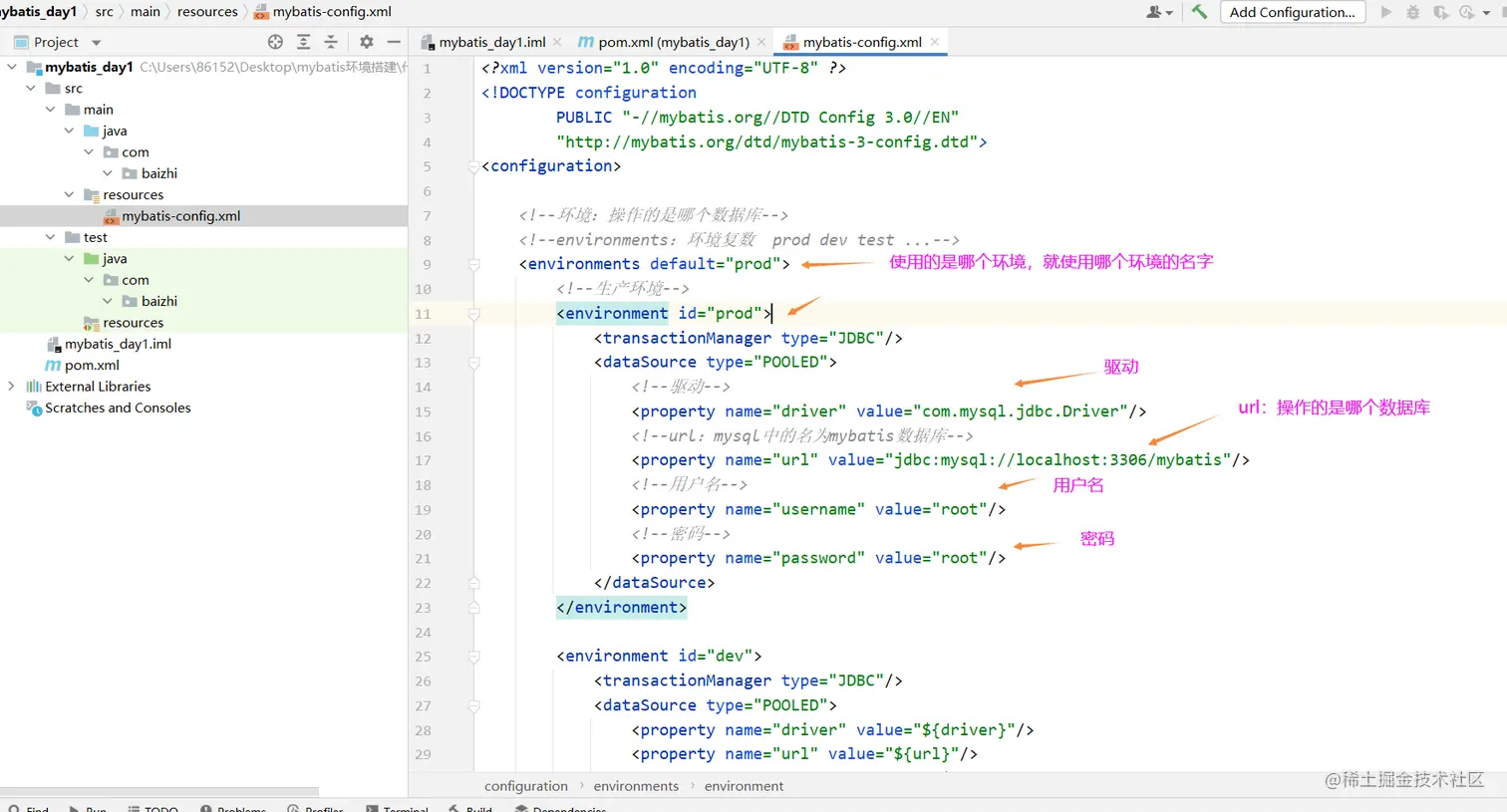Toggle fold marker on line 9 environments

pos(474,265)
